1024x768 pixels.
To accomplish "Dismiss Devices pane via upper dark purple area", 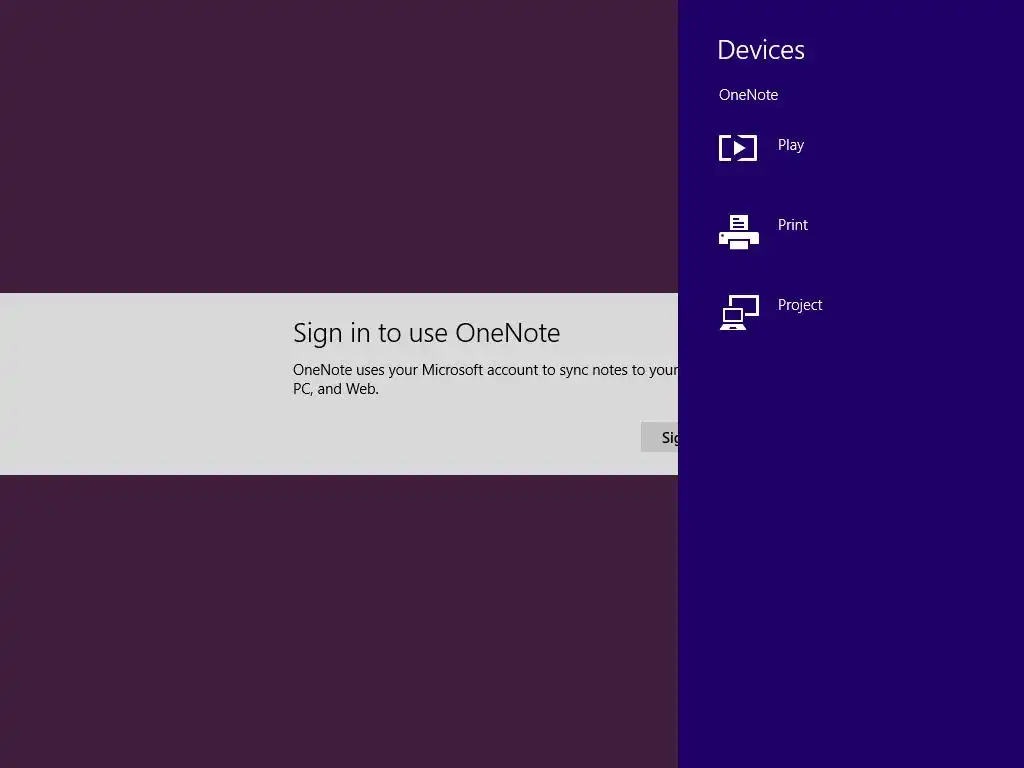I will [339, 146].
